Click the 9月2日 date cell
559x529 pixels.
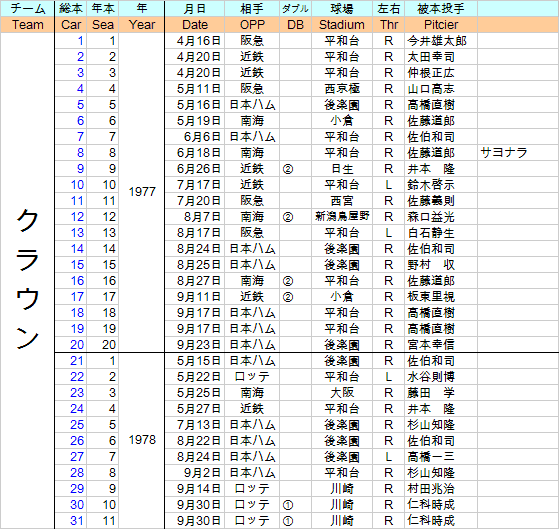[195, 473]
